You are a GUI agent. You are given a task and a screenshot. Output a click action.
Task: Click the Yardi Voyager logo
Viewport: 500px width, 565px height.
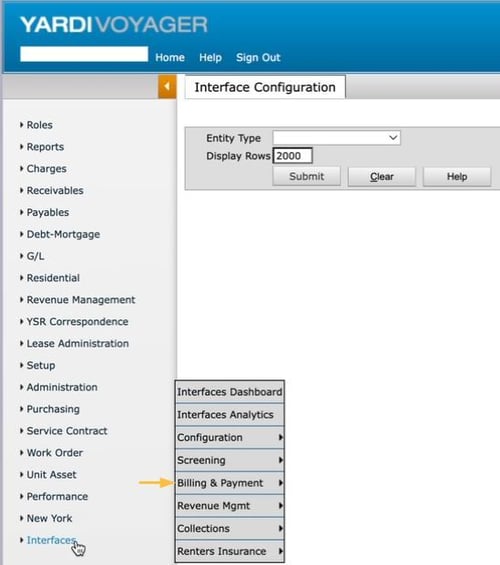pos(114,25)
